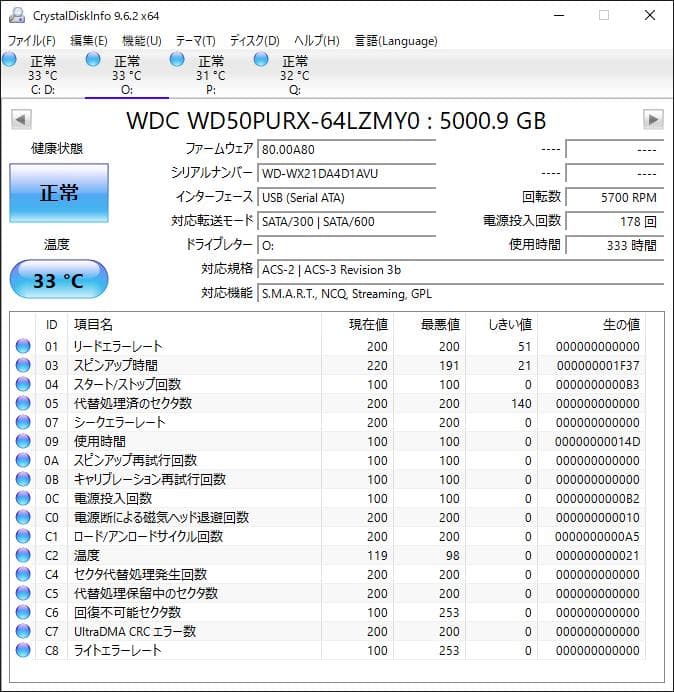
Task: Open the 編集(E) menu
Action: pos(89,41)
